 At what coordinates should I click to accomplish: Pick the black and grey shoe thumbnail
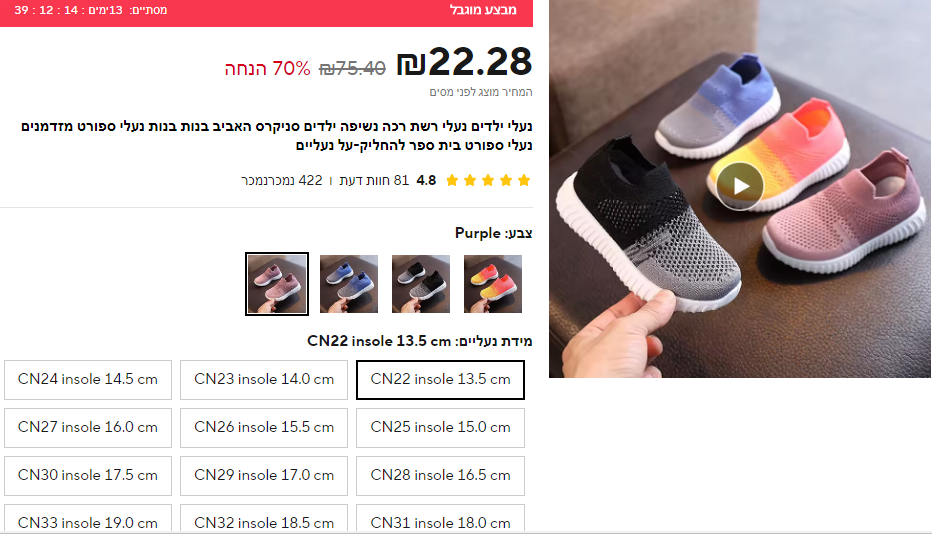421,284
